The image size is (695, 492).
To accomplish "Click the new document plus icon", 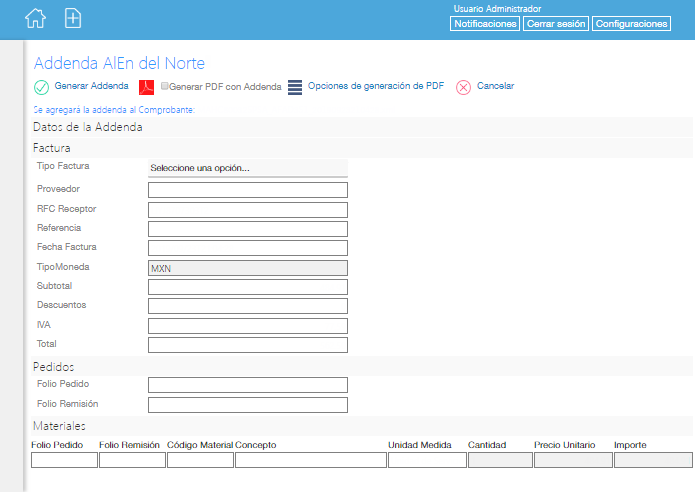I will (x=73, y=19).
